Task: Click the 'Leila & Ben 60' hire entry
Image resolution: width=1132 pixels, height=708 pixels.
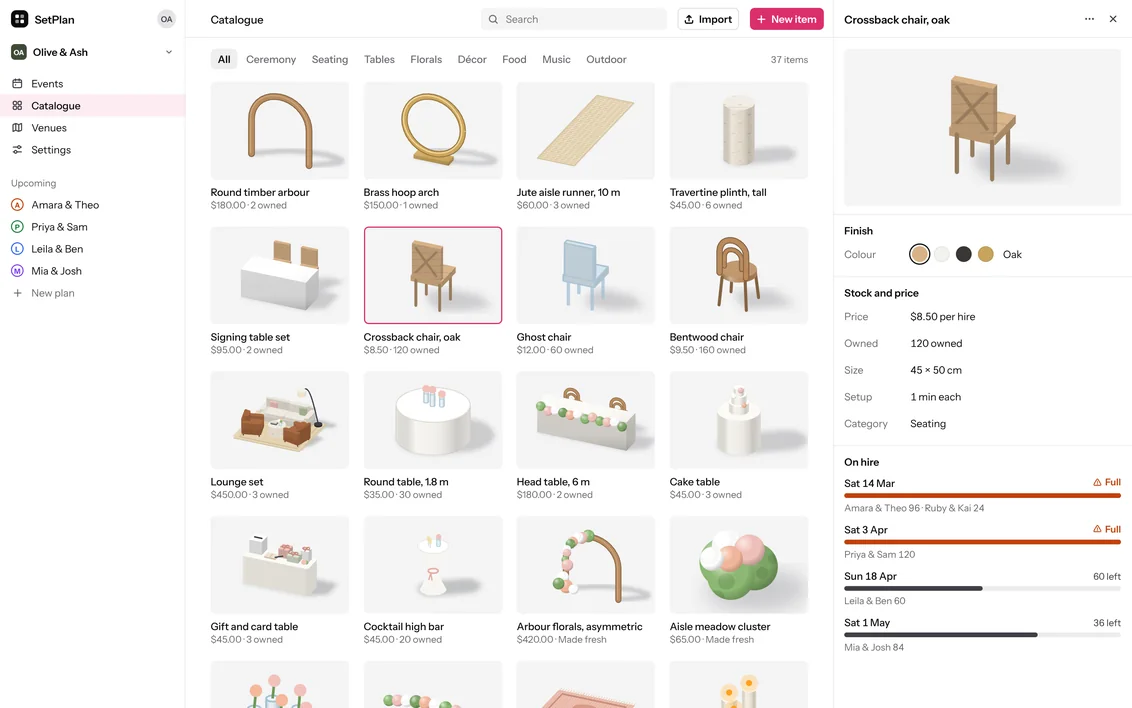Action: click(874, 600)
